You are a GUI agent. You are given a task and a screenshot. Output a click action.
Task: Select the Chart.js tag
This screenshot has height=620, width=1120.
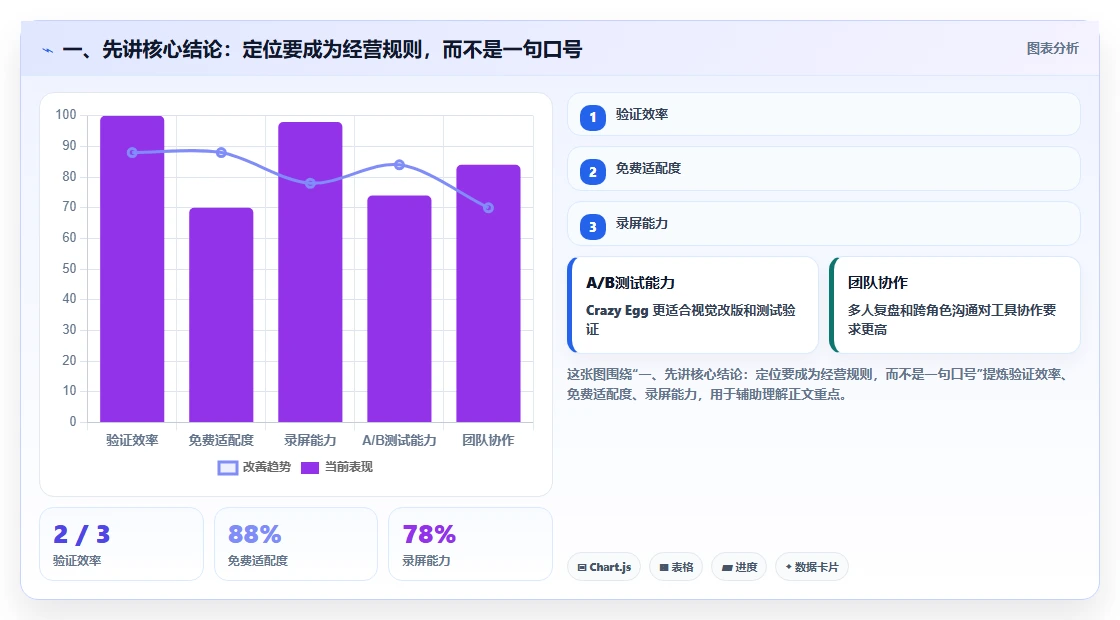pos(604,567)
